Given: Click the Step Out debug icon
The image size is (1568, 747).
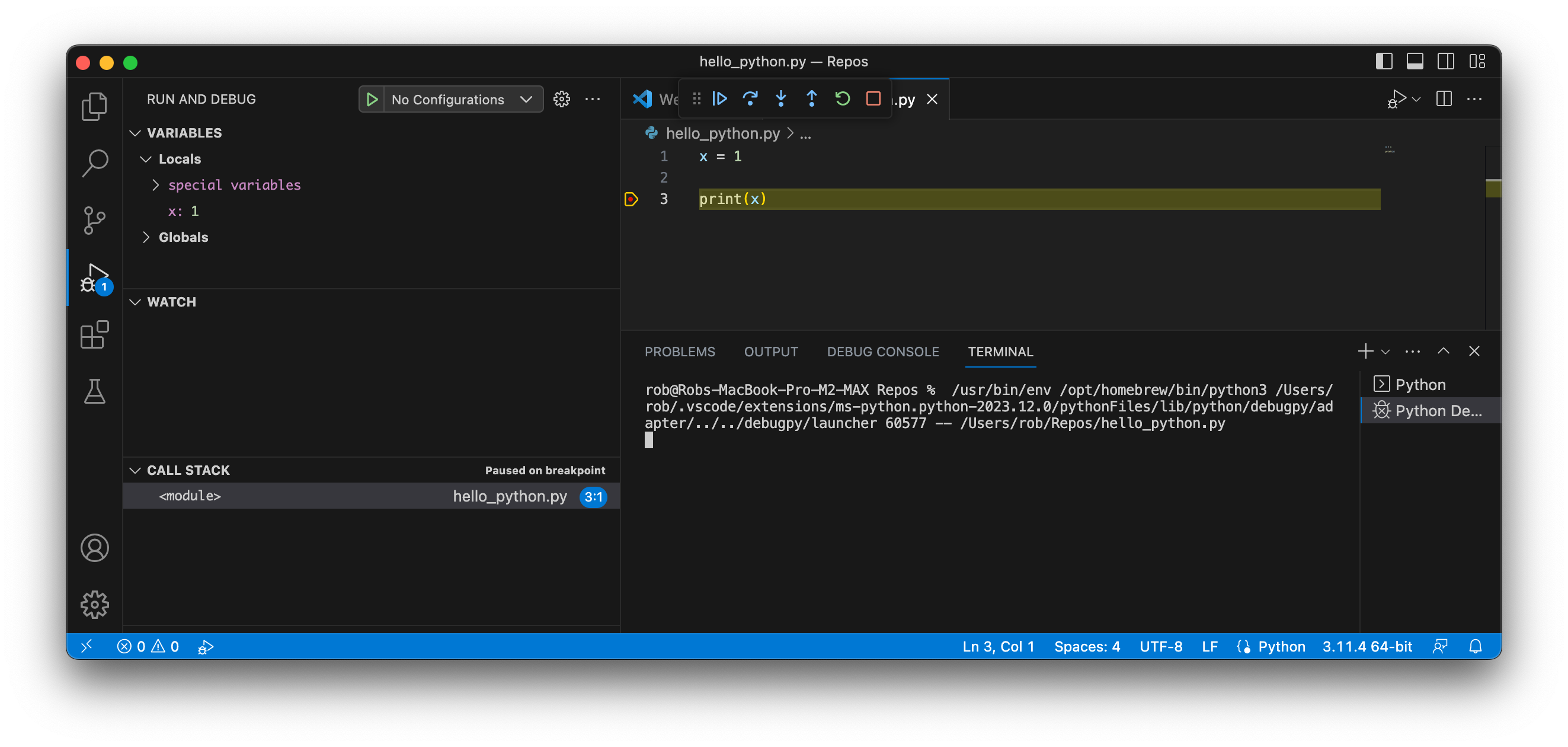Looking at the screenshot, I should coord(811,98).
